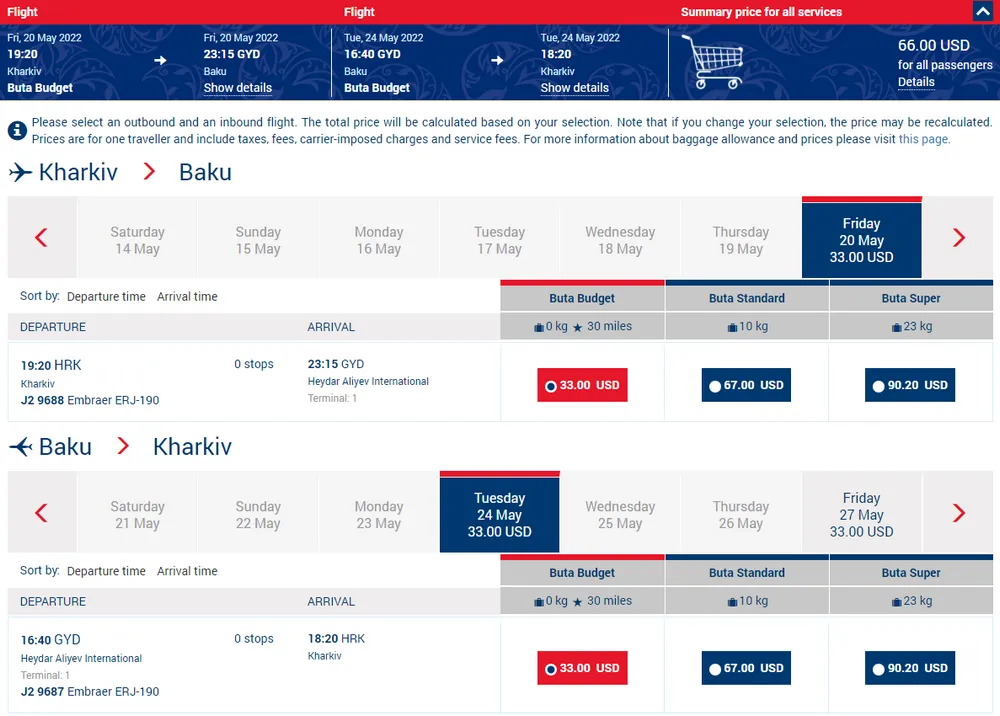Click the Kharkiv–Baku outbound airplane icon
Viewport: 1000px width, 716px height.
point(20,172)
